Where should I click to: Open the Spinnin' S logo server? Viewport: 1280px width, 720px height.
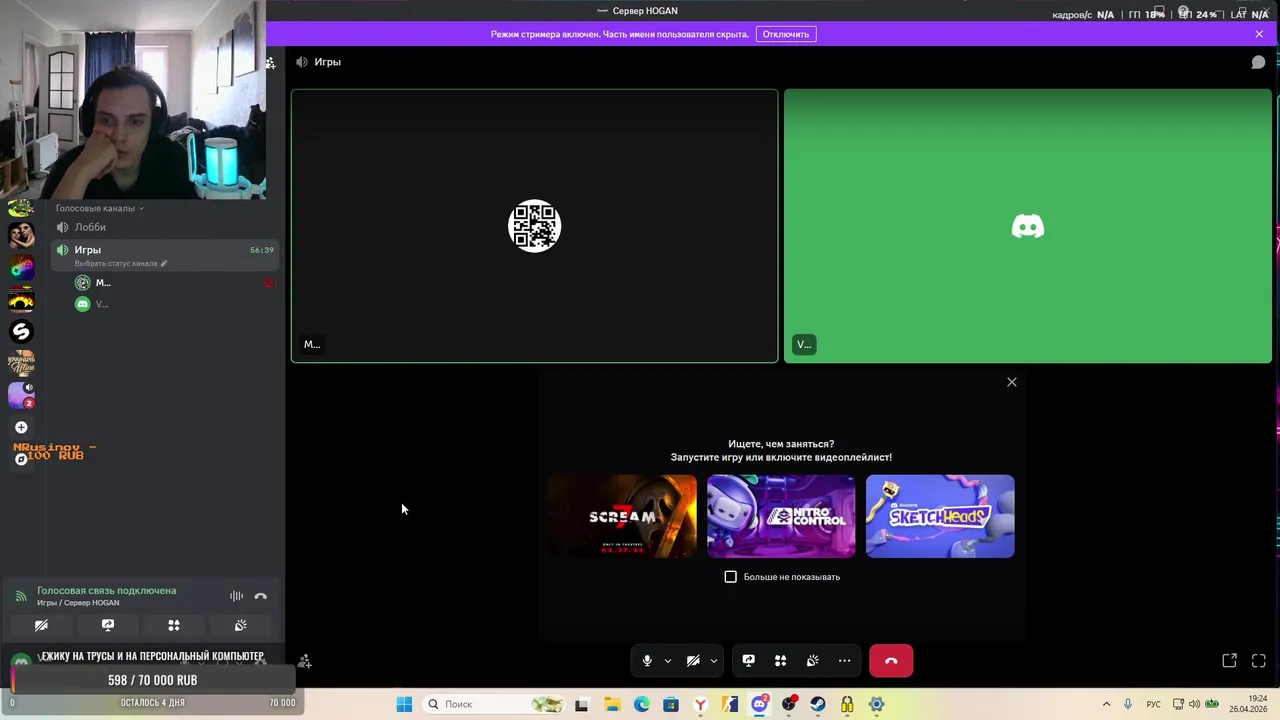point(21,331)
